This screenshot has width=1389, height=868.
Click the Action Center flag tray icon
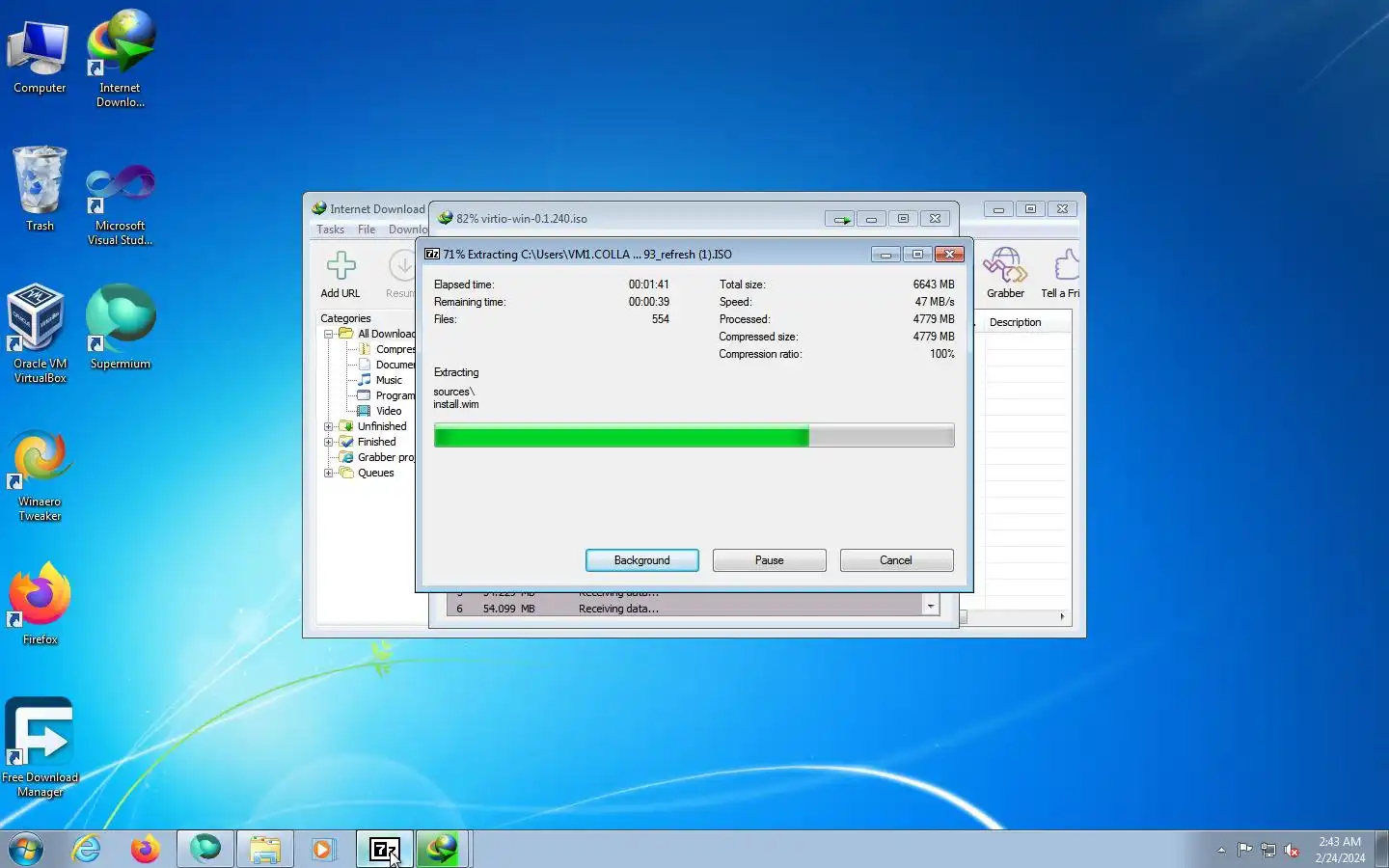1244,850
